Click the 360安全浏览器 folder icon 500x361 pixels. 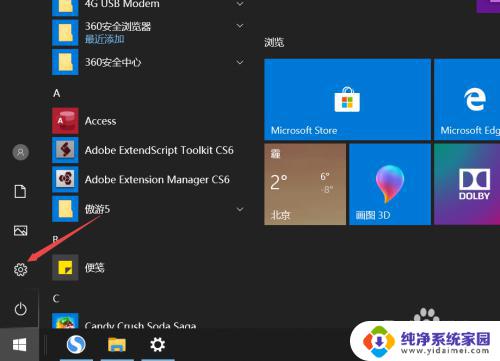[x=65, y=33]
